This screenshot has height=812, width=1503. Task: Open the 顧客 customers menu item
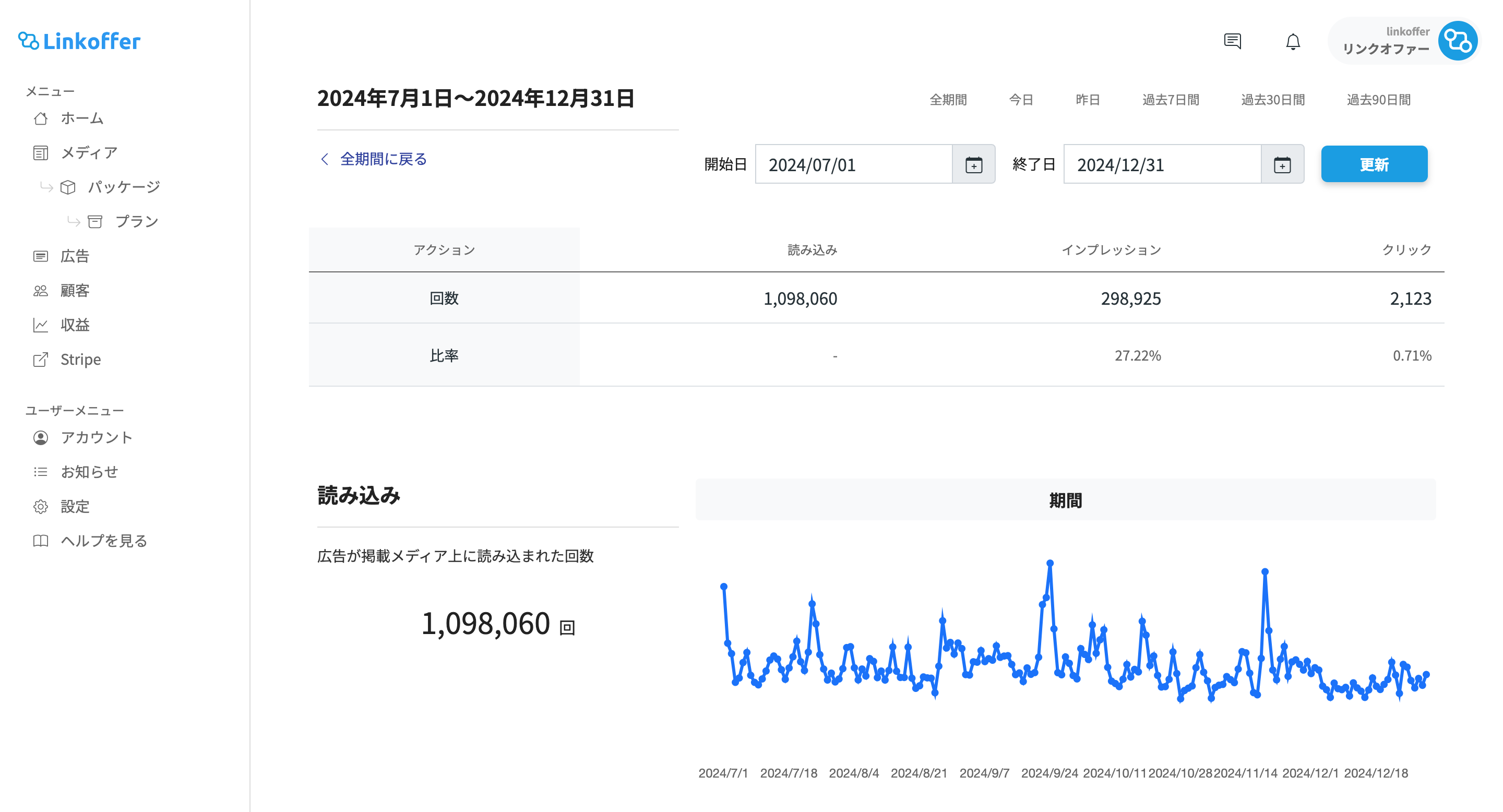[75, 291]
